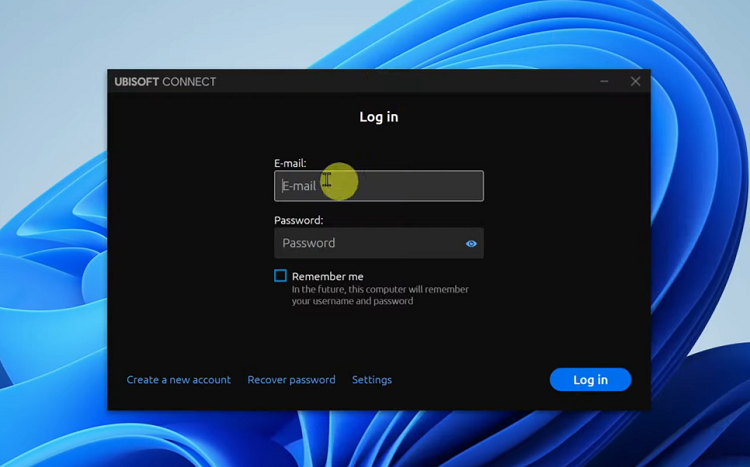
Task: Show password using the eye icon
Action: click(x=471, y=244)
